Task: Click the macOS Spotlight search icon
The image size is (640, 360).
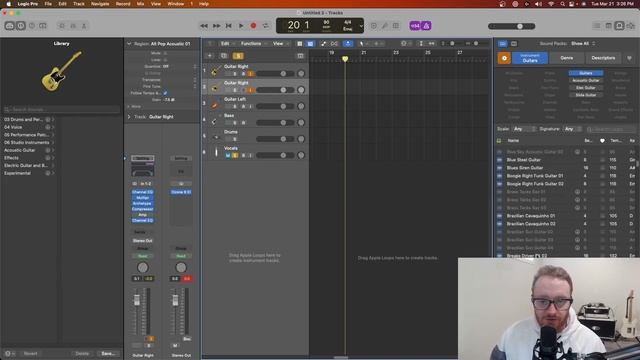Action: tap(562, 4)
